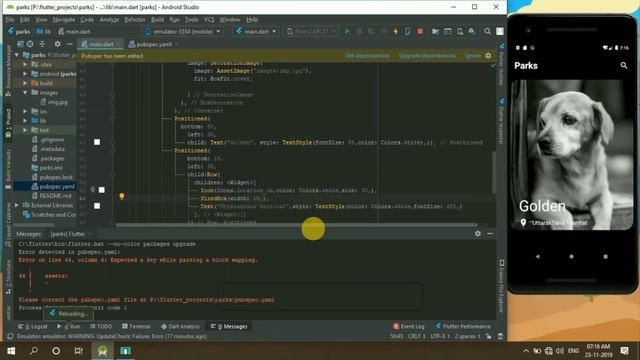Open the Help menu

[252, 20]
